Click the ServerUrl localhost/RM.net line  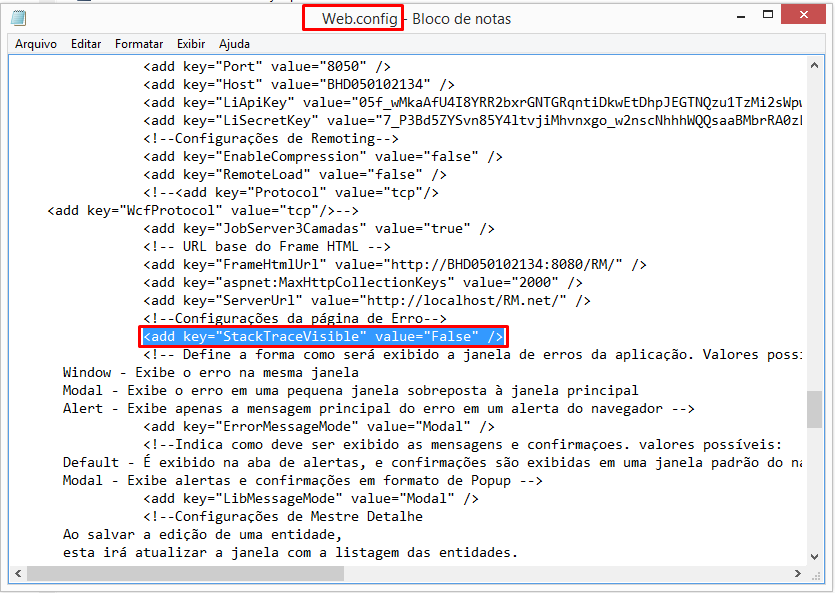coord(367,301)
